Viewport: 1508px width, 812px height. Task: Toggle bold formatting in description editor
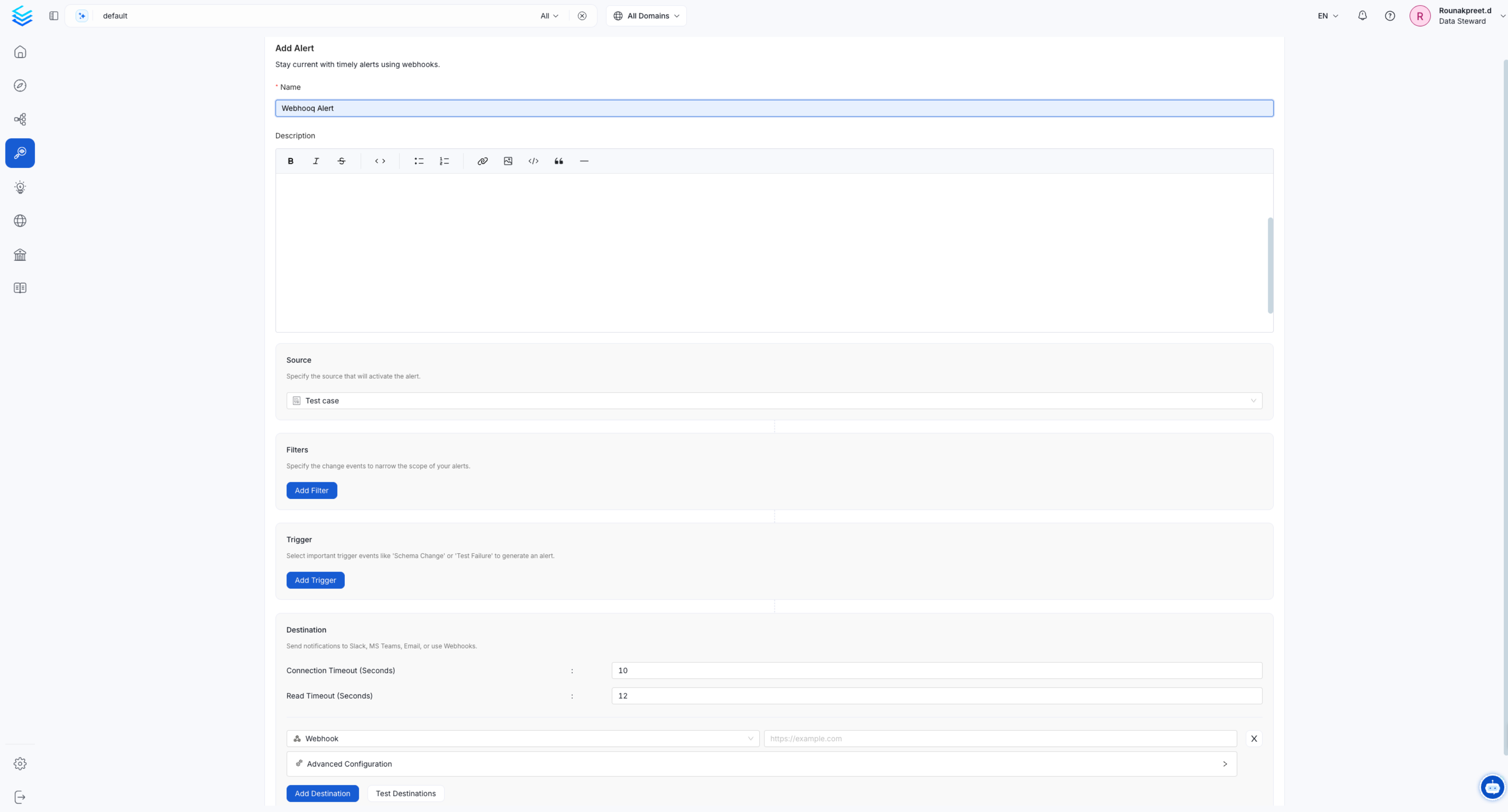click(290, 161)
